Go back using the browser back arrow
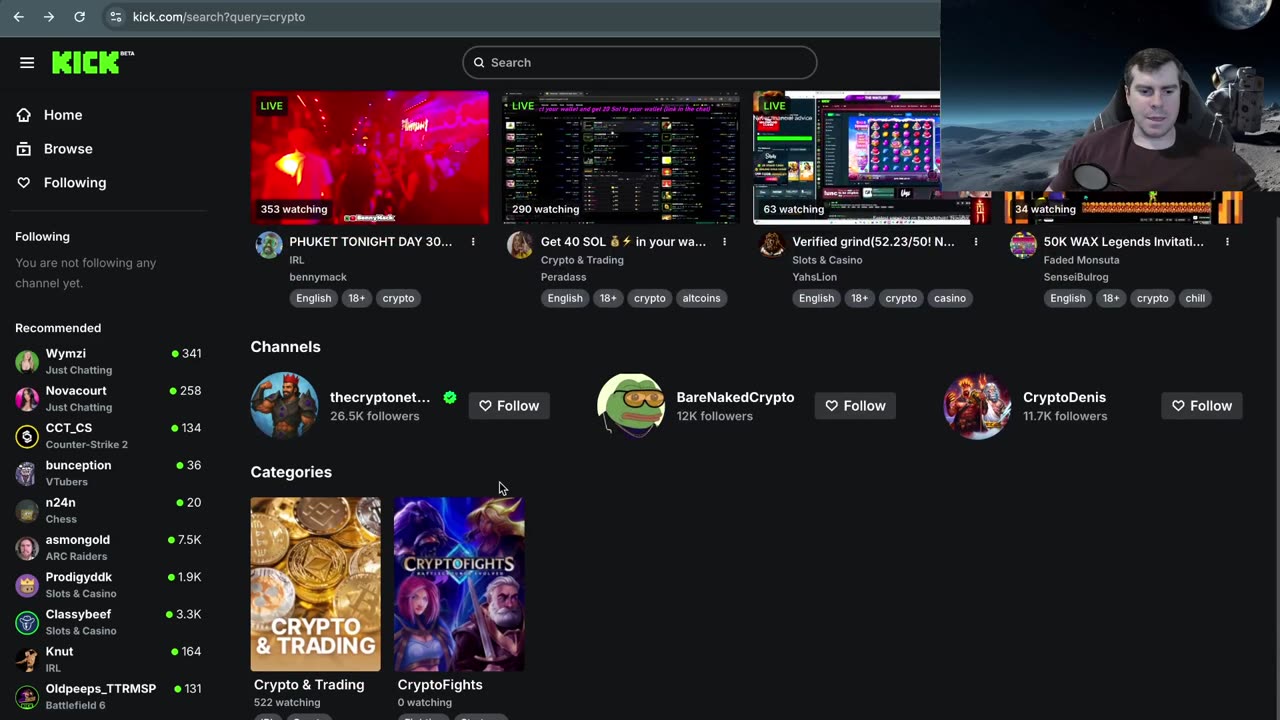This screenshot has height=720, width=1280. coord(18,17)
